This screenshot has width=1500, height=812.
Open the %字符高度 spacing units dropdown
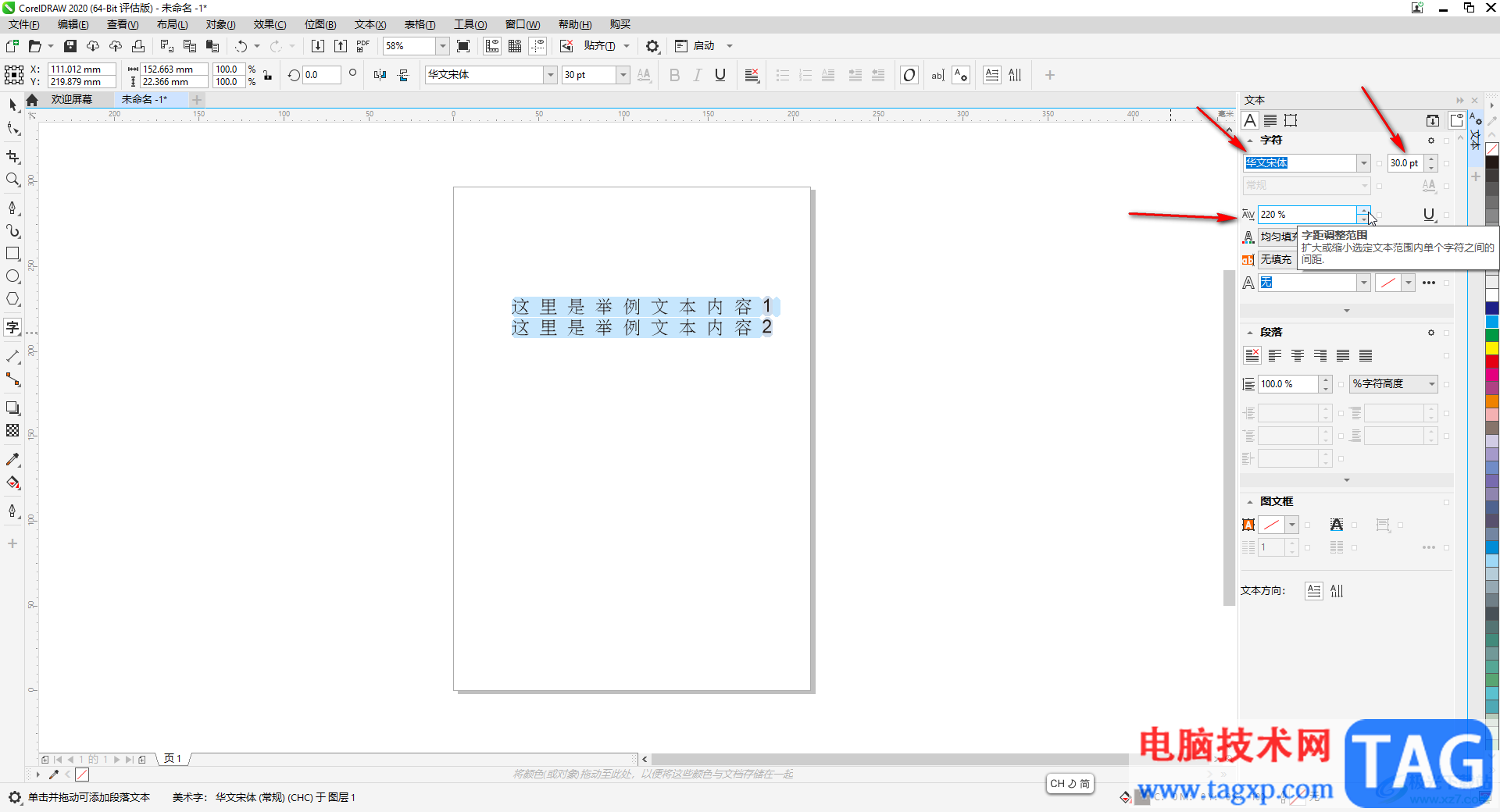click(1394, 384)
